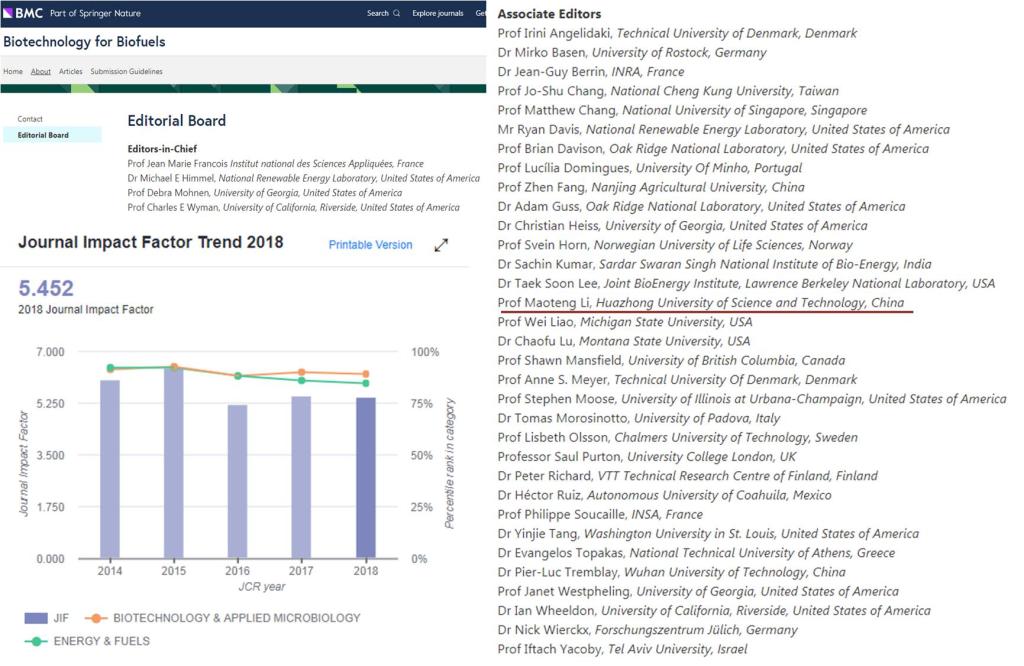The height and width of the screenshot is (666, 1024).
Task: Click the 2015 bar in the chart
Action: 173,463
